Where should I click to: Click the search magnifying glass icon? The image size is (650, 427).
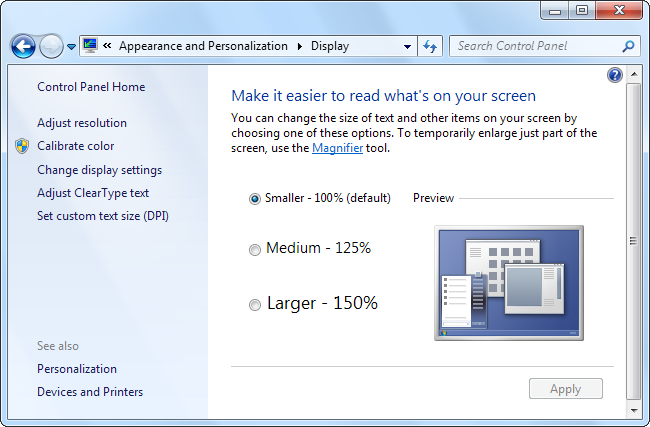tap(628, 46)
